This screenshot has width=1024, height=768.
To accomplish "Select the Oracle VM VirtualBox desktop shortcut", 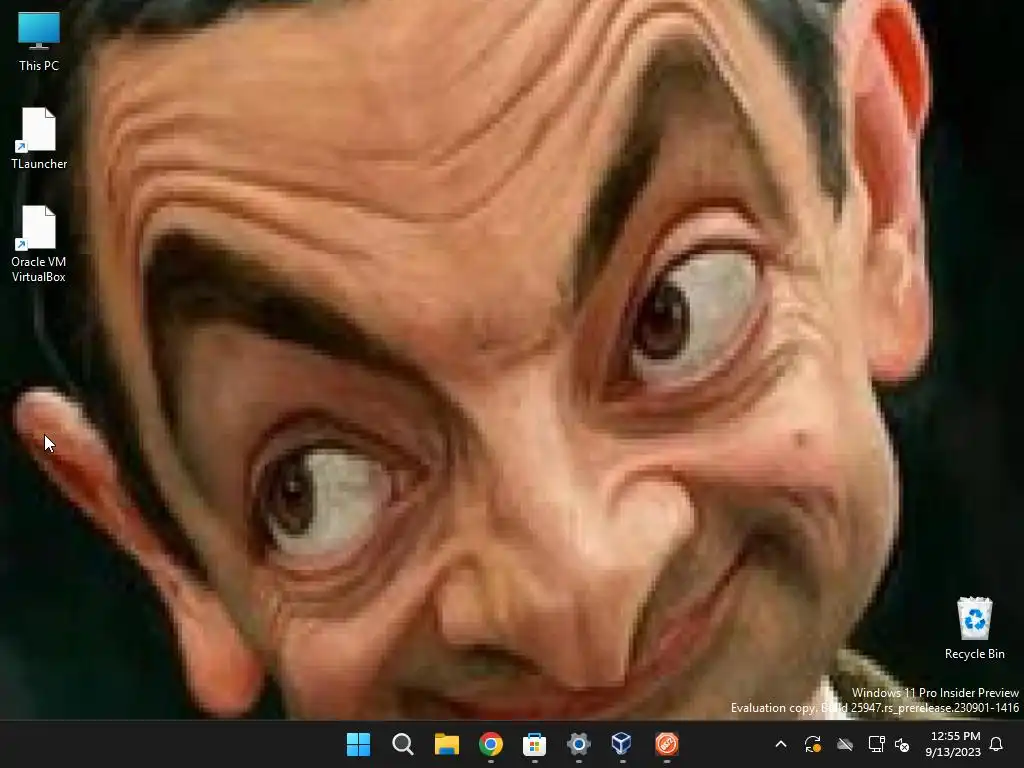I will tap(39, 244).
